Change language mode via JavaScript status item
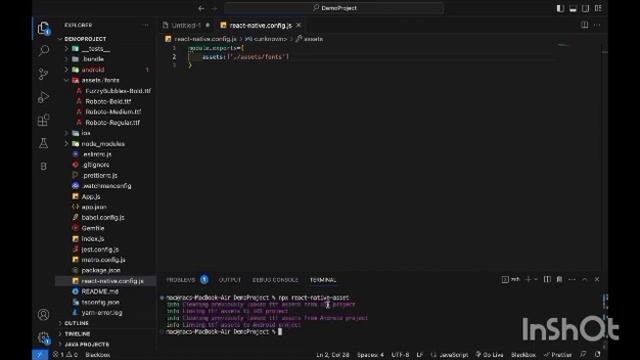The image size is (640, 360). pos(453,355)
